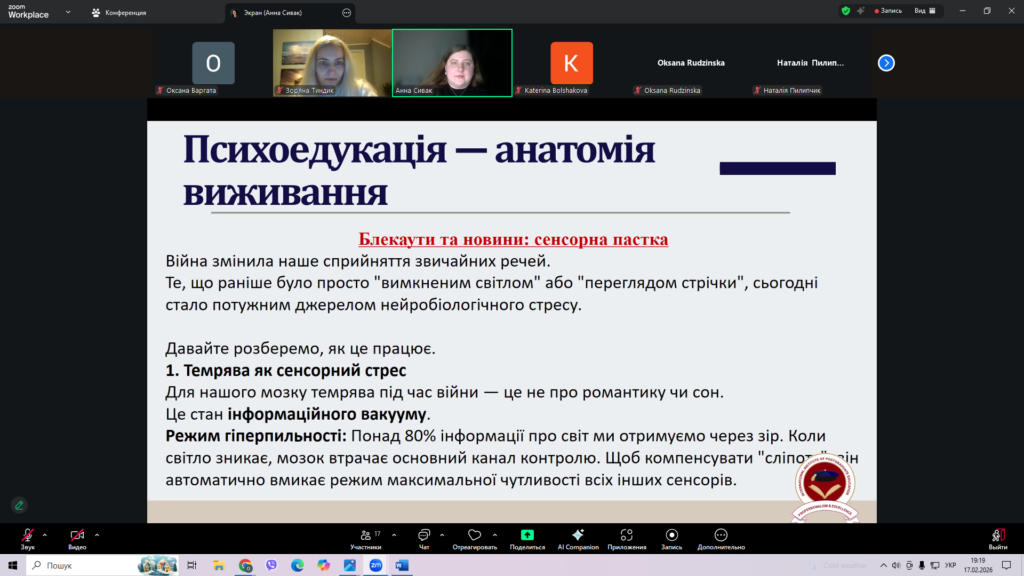The height and width of the screenshot is (576, 1024).
Task: Open the Zoom Workplace dropdown chevron
Action: coord(67,12)
